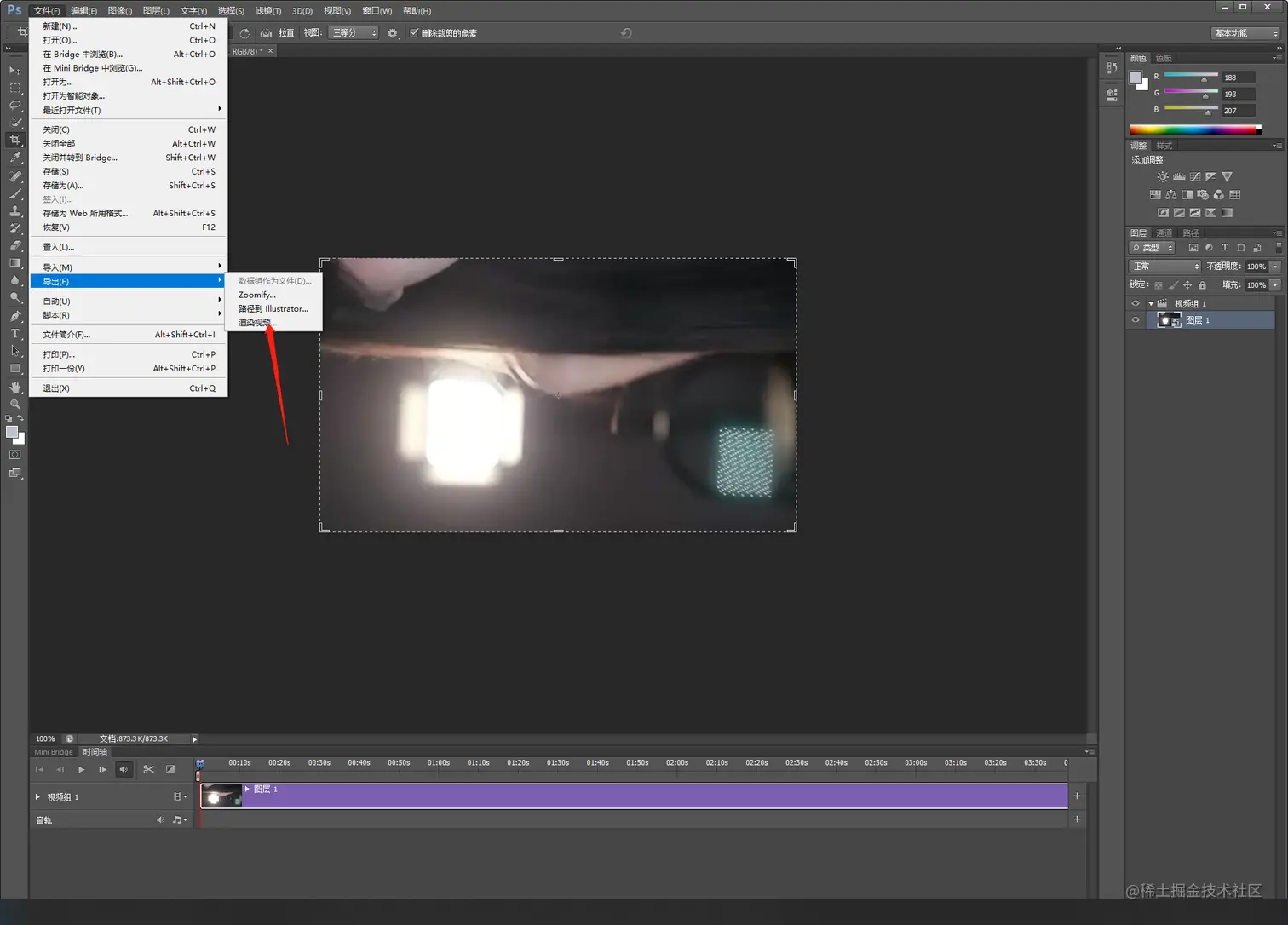Select the Move tool
1288x925 pixels.
tap(15, 71)
